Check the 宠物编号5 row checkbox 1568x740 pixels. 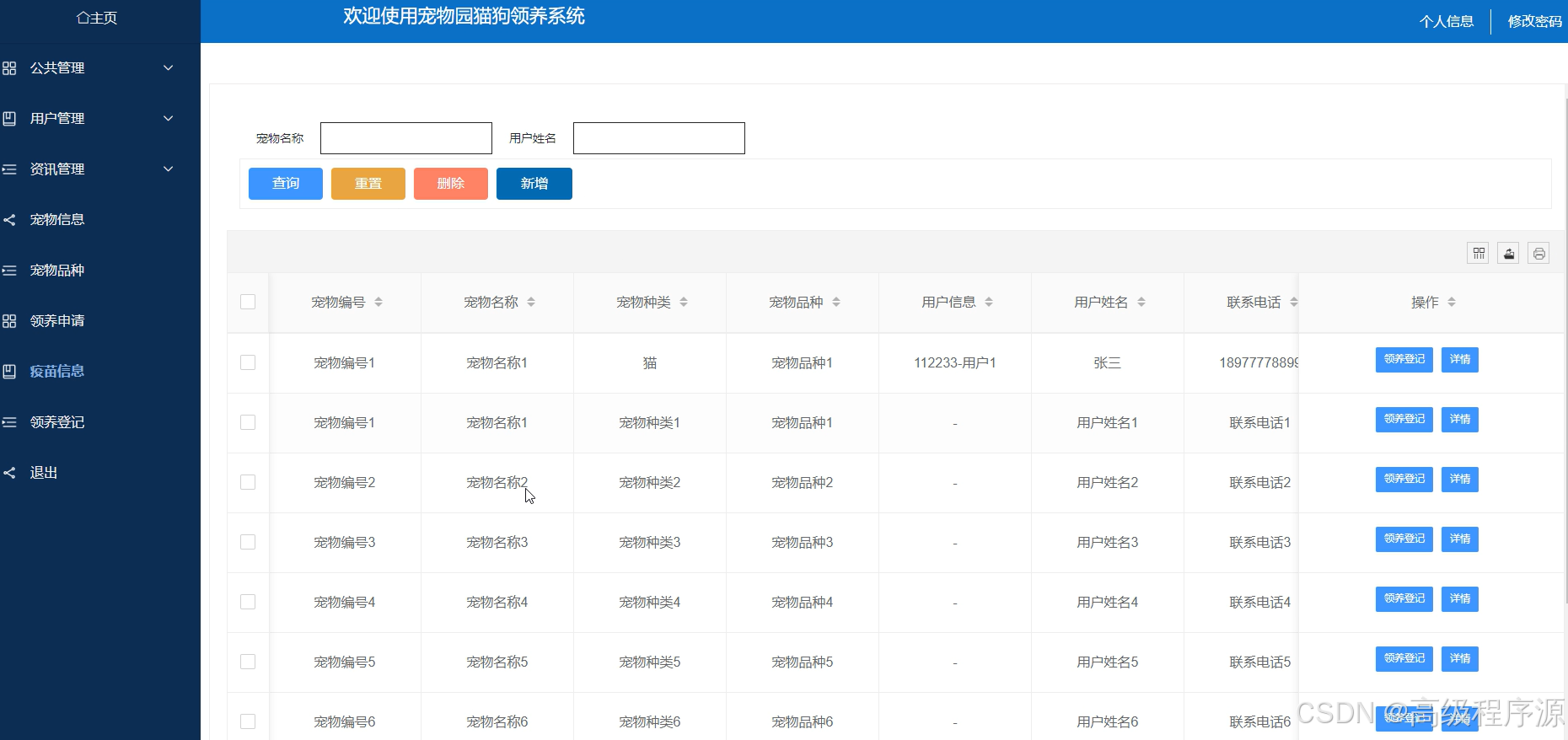click(248, 662)
